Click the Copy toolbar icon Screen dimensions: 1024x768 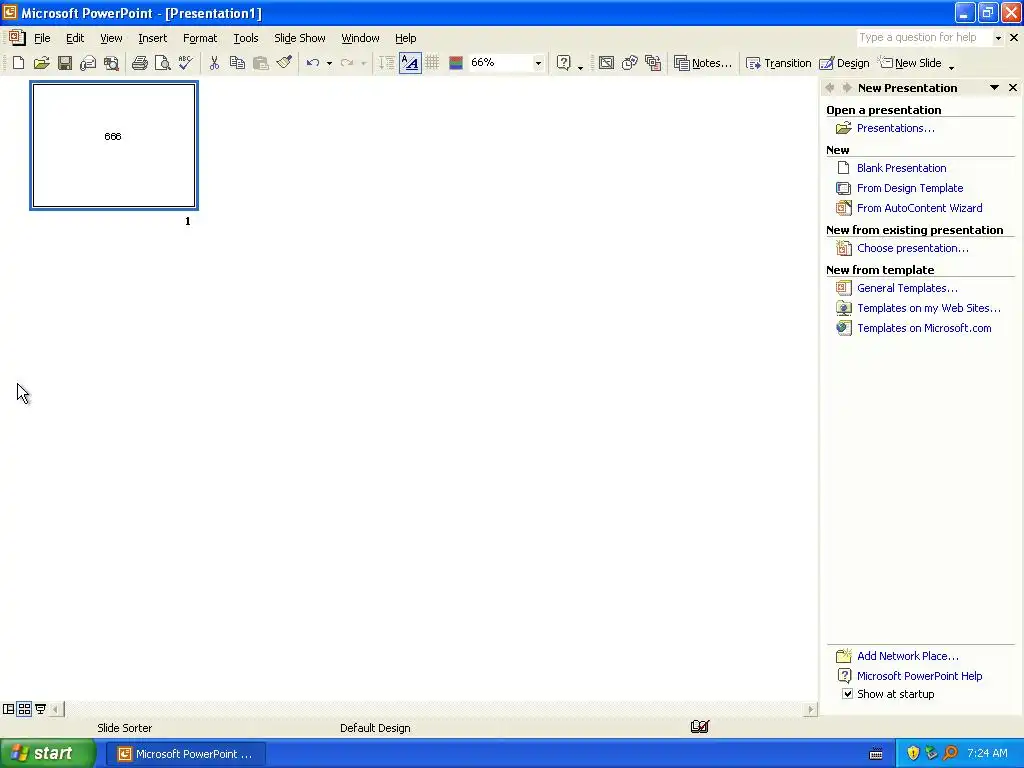(237, 63)
